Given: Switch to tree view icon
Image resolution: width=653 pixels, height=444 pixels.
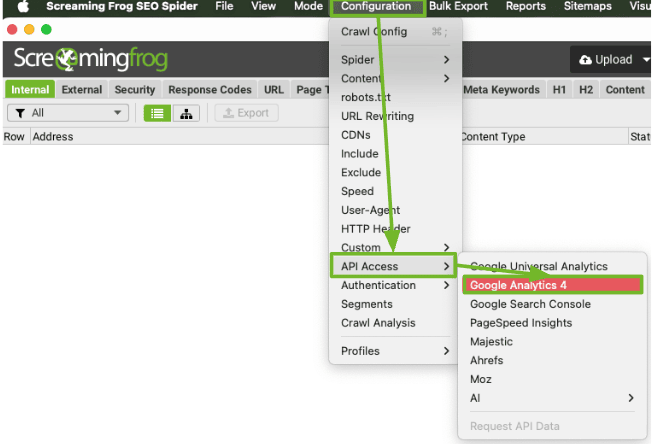Looking at the screenshot, I should (x=186, y=113).
